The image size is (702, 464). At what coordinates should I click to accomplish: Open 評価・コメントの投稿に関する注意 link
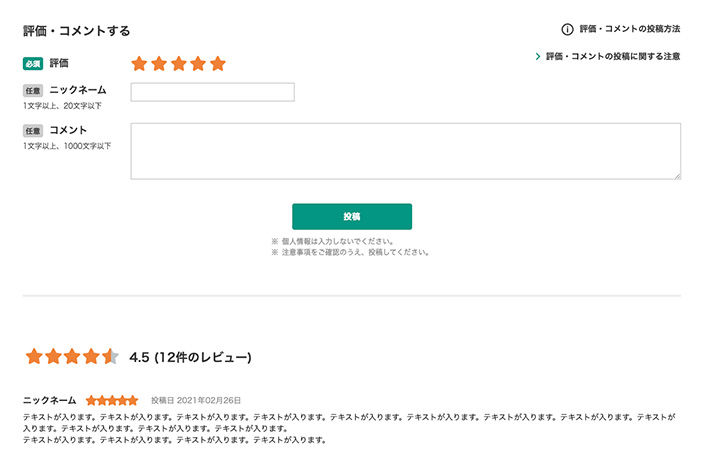(613, 56)
